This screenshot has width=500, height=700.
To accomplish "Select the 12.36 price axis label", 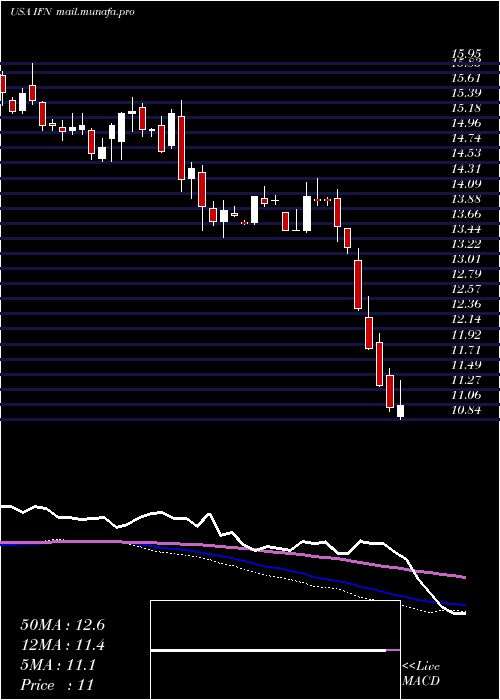I will (x=466, y=304).
